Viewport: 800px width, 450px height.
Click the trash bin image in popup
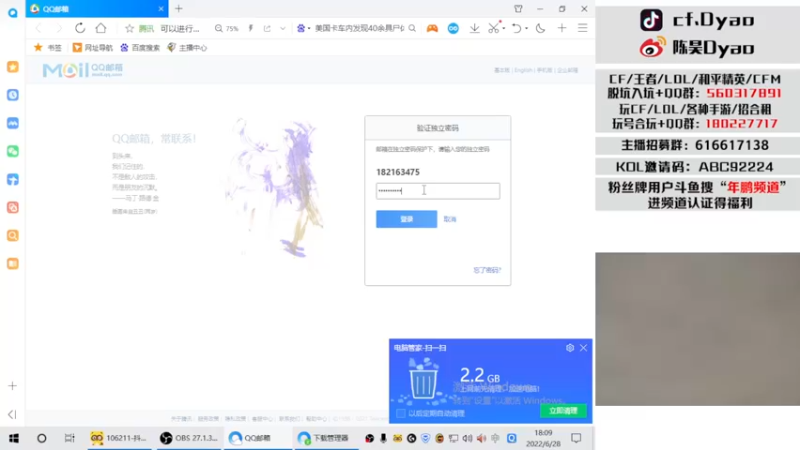[x=422, y=380]
